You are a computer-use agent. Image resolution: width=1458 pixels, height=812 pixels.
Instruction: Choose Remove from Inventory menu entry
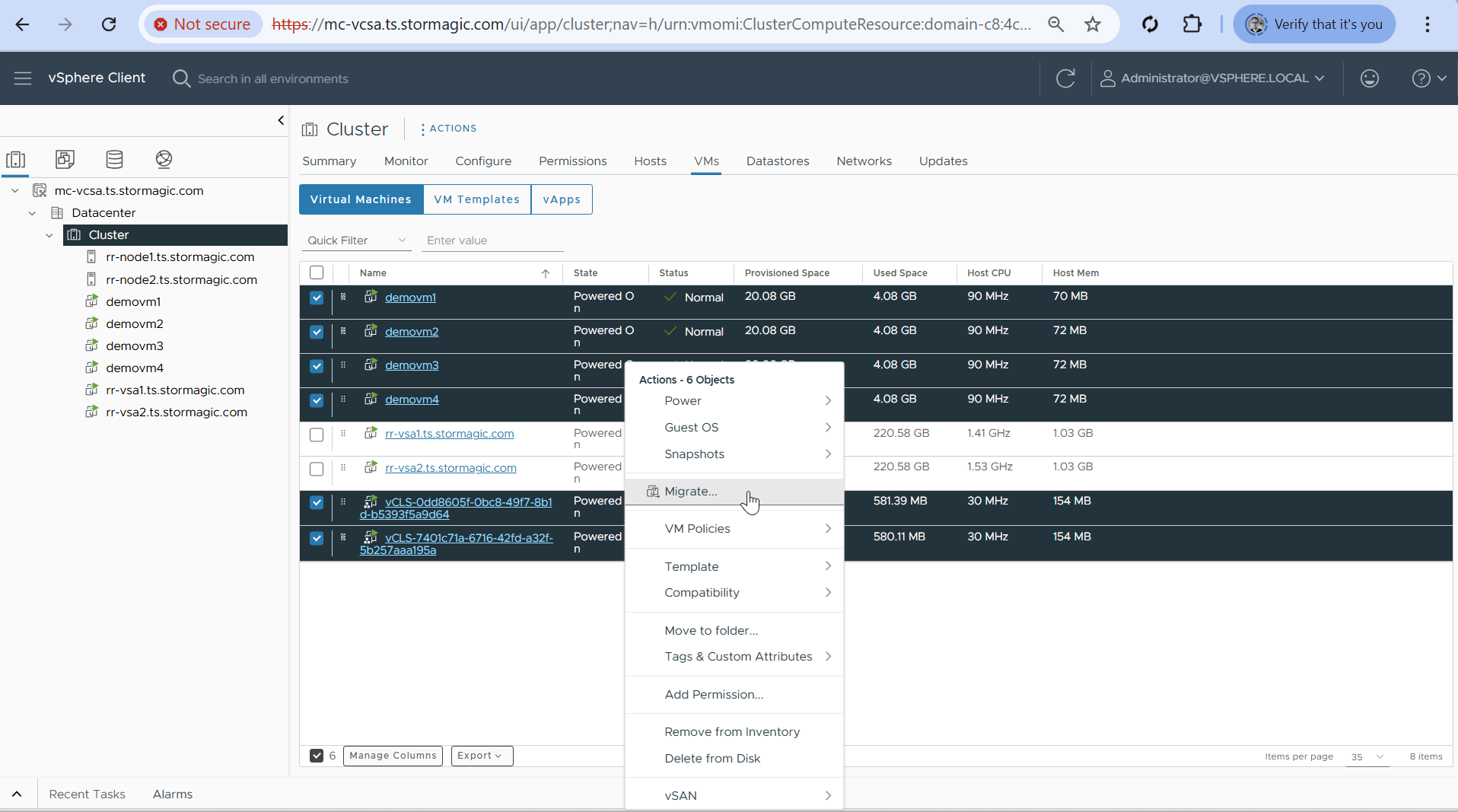pyautogui.click(x=734, y=732)
